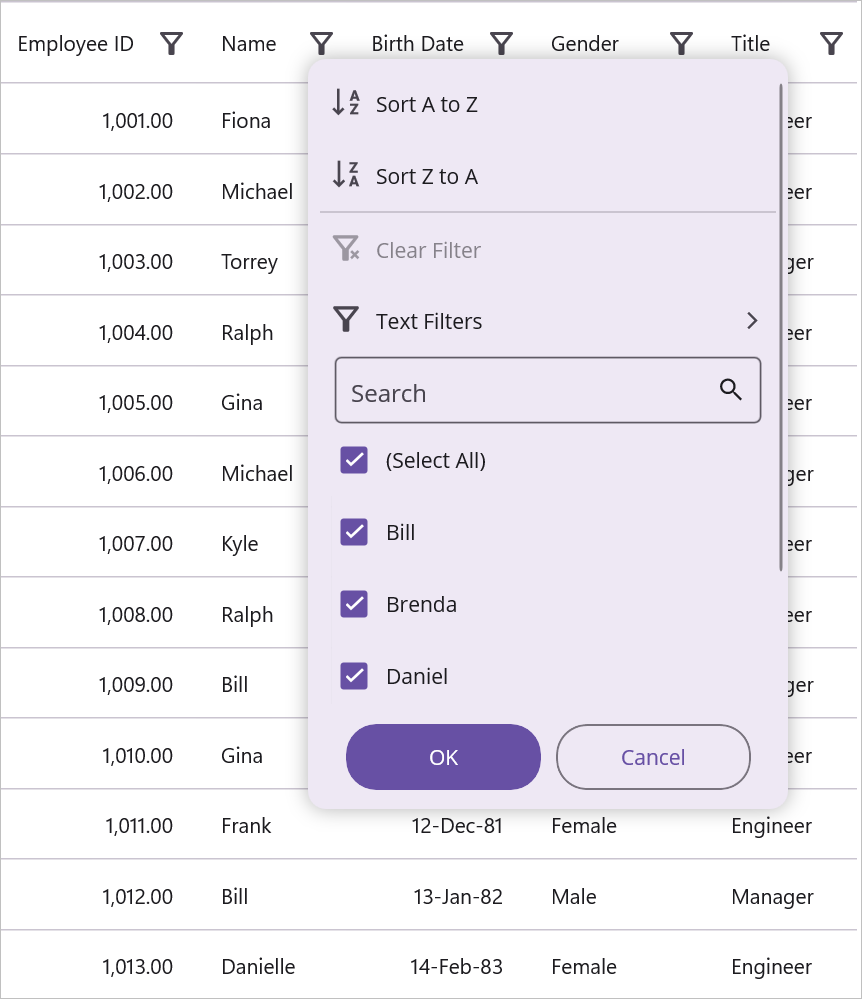Click the Name column filter icon
Screen dimensions: 862x999
click(x=321, y=43)
